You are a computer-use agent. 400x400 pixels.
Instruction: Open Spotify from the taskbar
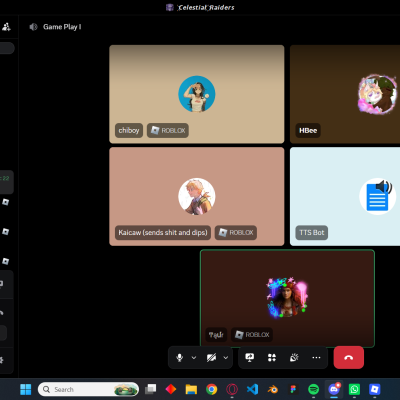pyautogui.click(x=313, y=389)
